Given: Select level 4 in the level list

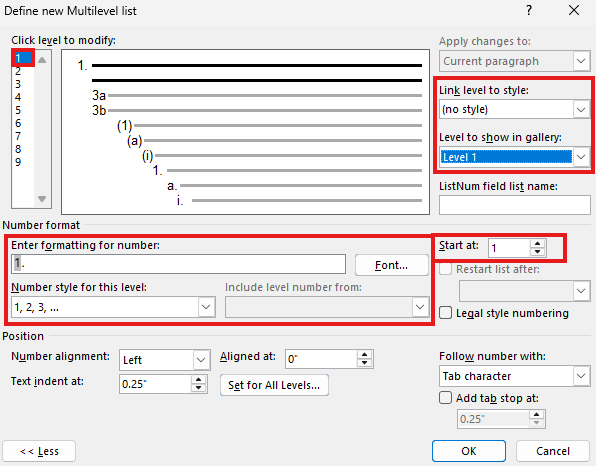Looking at the screenshot, I should point(18,97).
